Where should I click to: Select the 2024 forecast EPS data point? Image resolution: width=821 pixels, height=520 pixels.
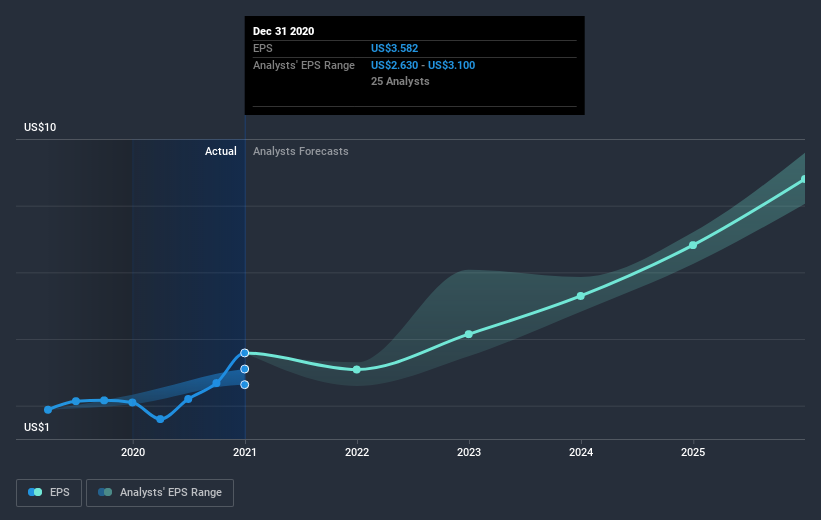[581, 296]
